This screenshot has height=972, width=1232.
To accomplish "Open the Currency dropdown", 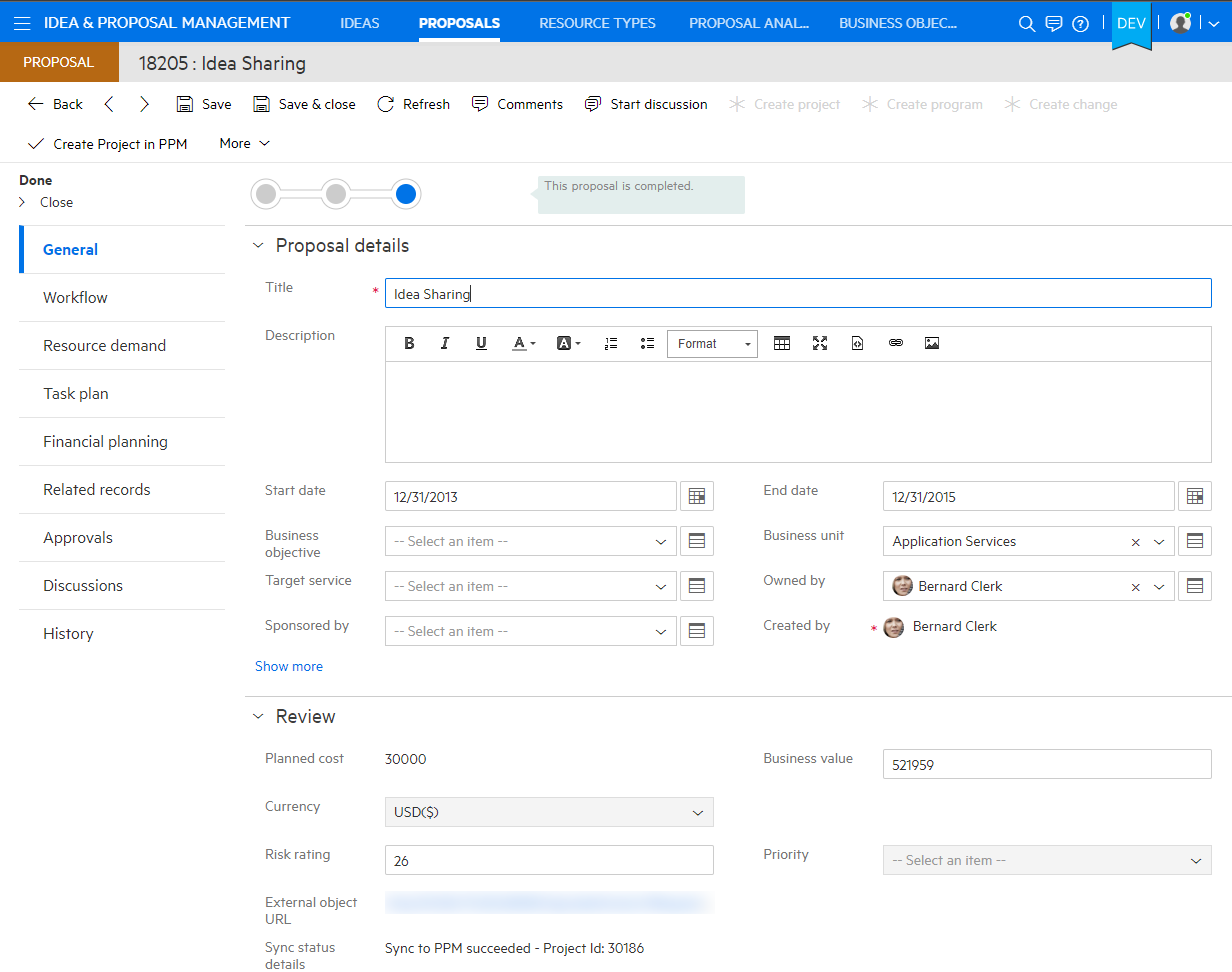I will 698,812.
